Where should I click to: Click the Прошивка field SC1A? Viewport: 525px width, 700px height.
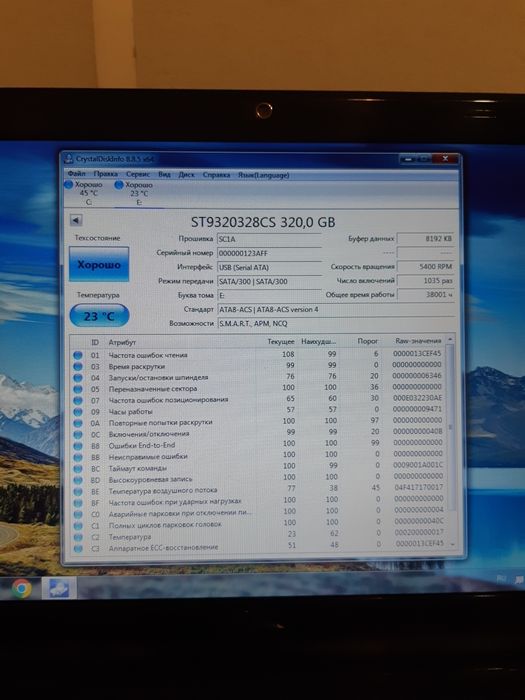tap(269, 239)
